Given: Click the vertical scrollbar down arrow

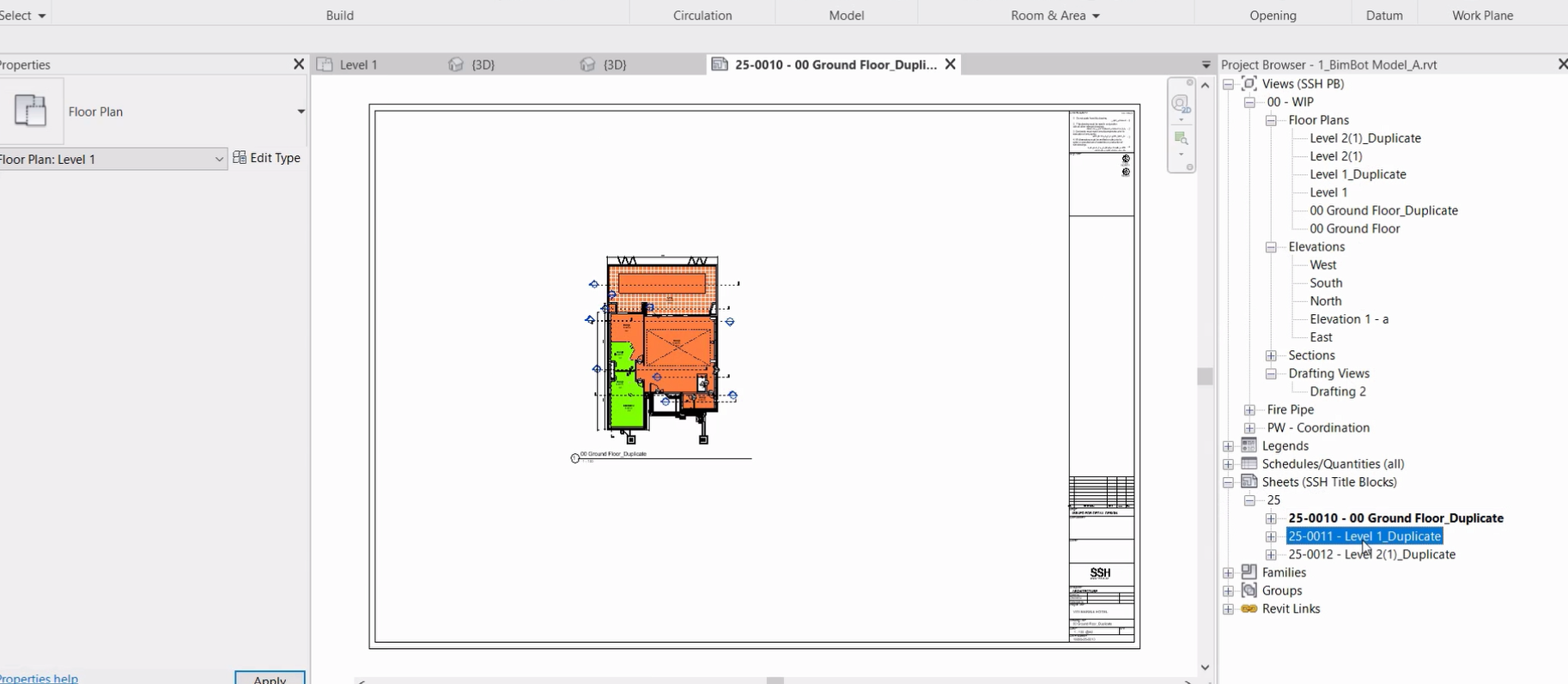Looking at the screenshot, I should pyautogui.click(x=1205, y=667).
